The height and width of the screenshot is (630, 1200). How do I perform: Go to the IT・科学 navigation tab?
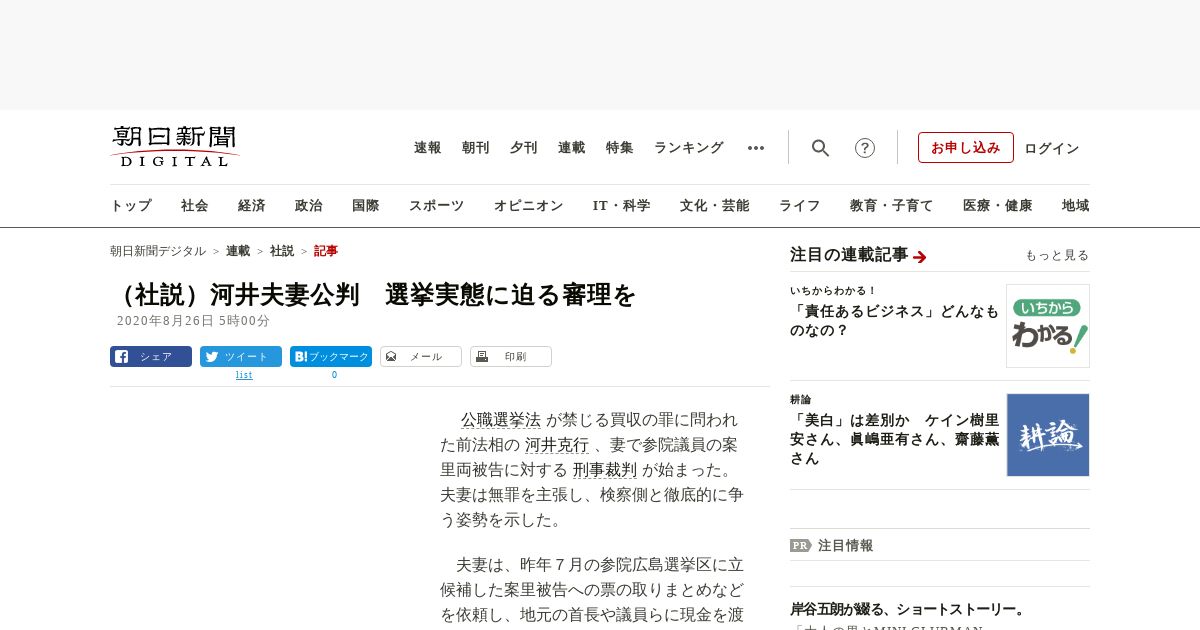[622, 206]
